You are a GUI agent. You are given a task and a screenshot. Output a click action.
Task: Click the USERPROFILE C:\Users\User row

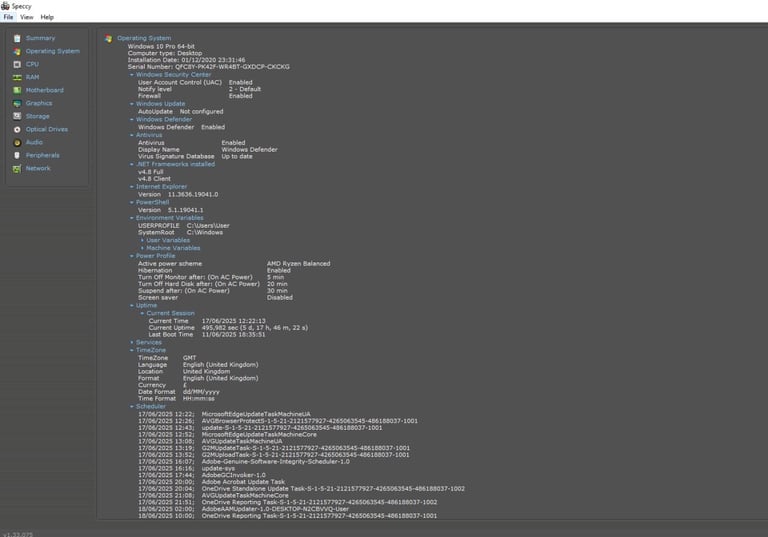(x=184, y=226)
